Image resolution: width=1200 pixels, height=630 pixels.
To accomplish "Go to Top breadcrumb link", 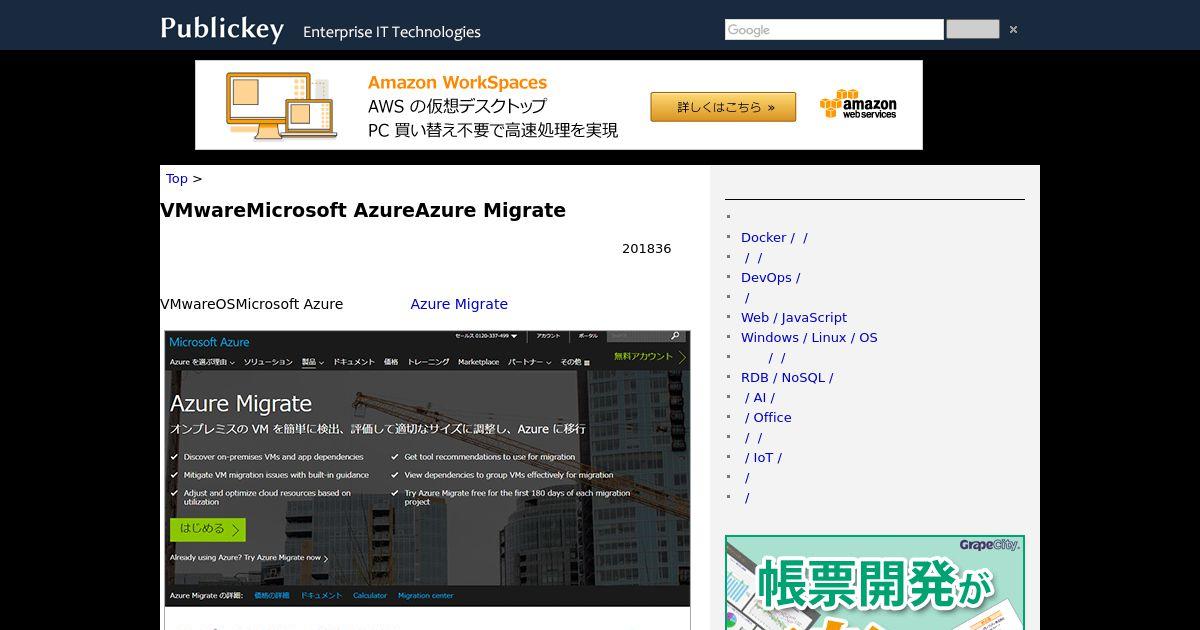I will tap(177, 179).
